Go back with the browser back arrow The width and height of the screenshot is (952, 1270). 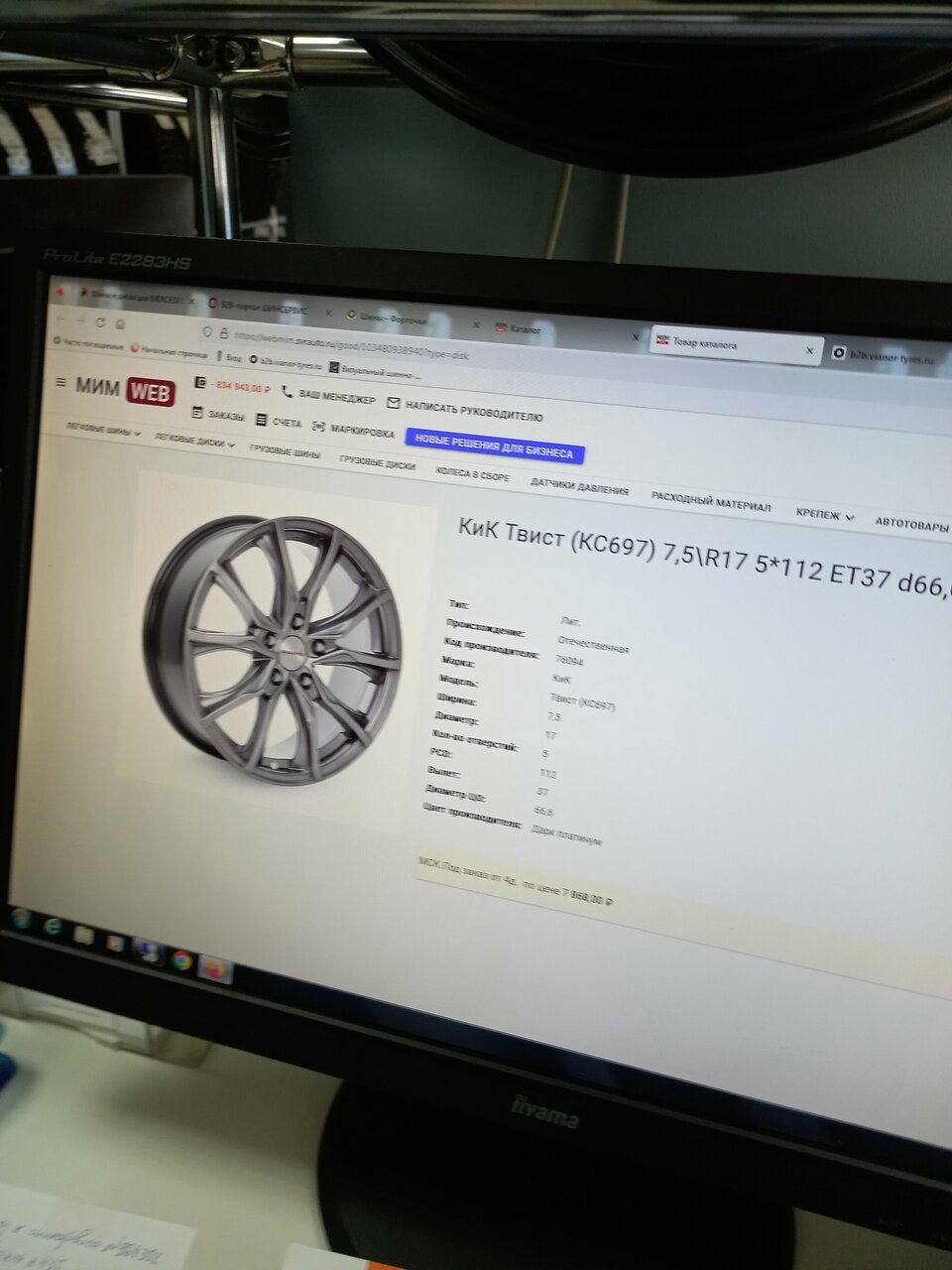(x=59, y=318)
